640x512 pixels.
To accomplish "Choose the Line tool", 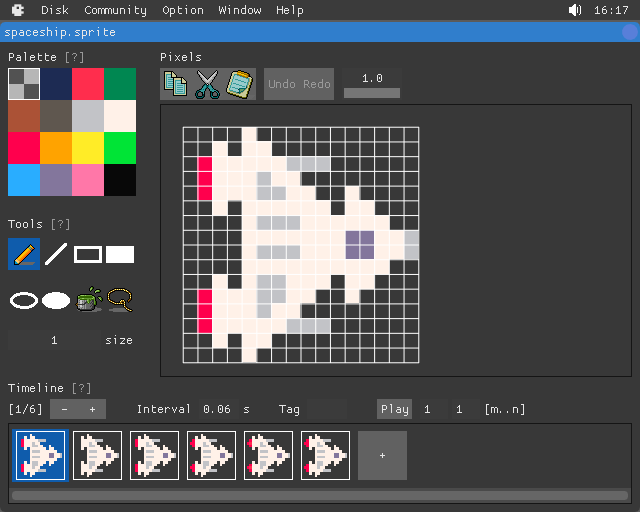I will [x=56, y=254].
